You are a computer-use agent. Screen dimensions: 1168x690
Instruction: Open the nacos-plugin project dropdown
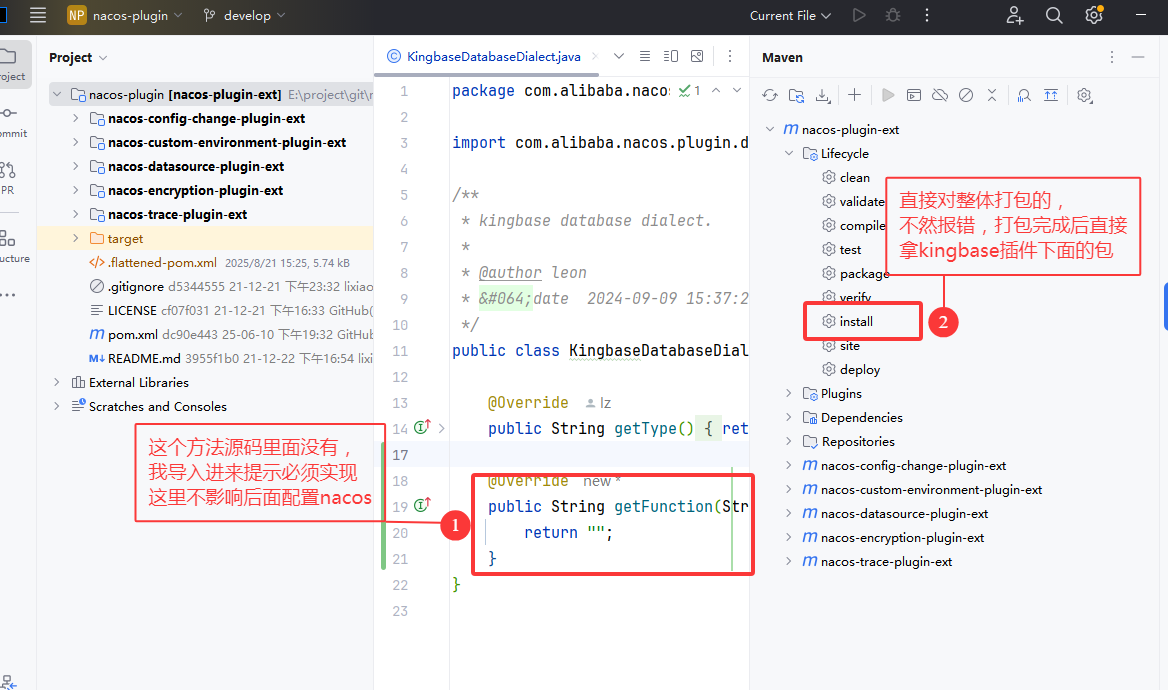click(125, 15)
